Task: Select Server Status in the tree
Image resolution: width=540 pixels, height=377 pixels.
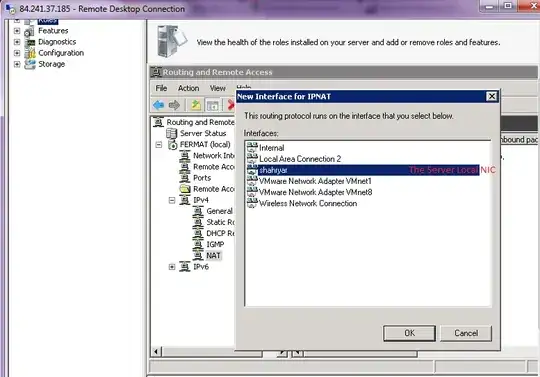Action: point(203,133)
